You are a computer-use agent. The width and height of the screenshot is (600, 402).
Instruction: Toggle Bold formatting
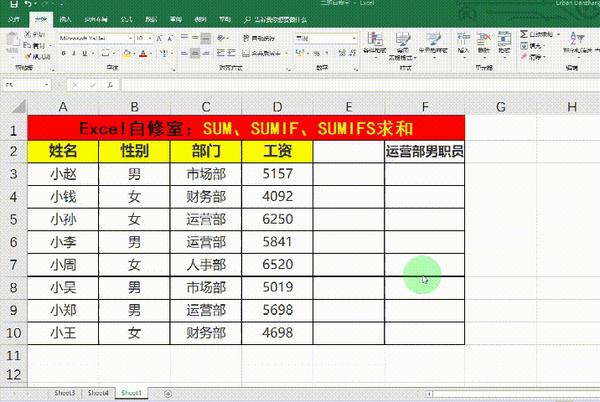coord(64,53)
